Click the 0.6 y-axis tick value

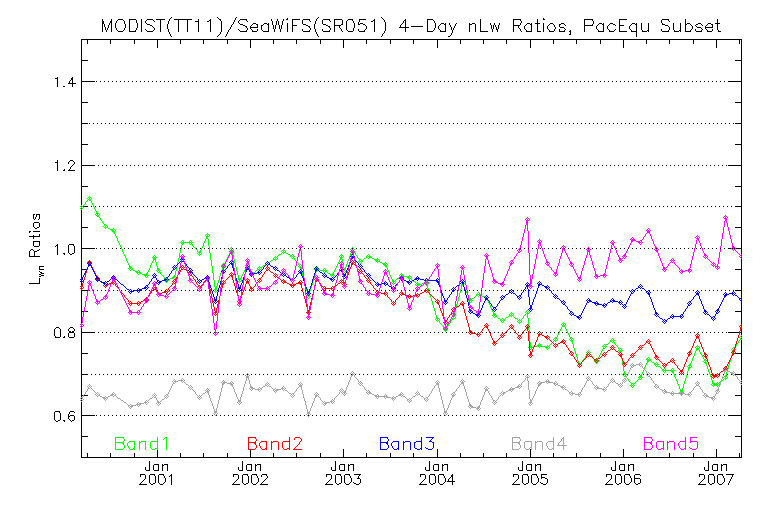point(64,416)
